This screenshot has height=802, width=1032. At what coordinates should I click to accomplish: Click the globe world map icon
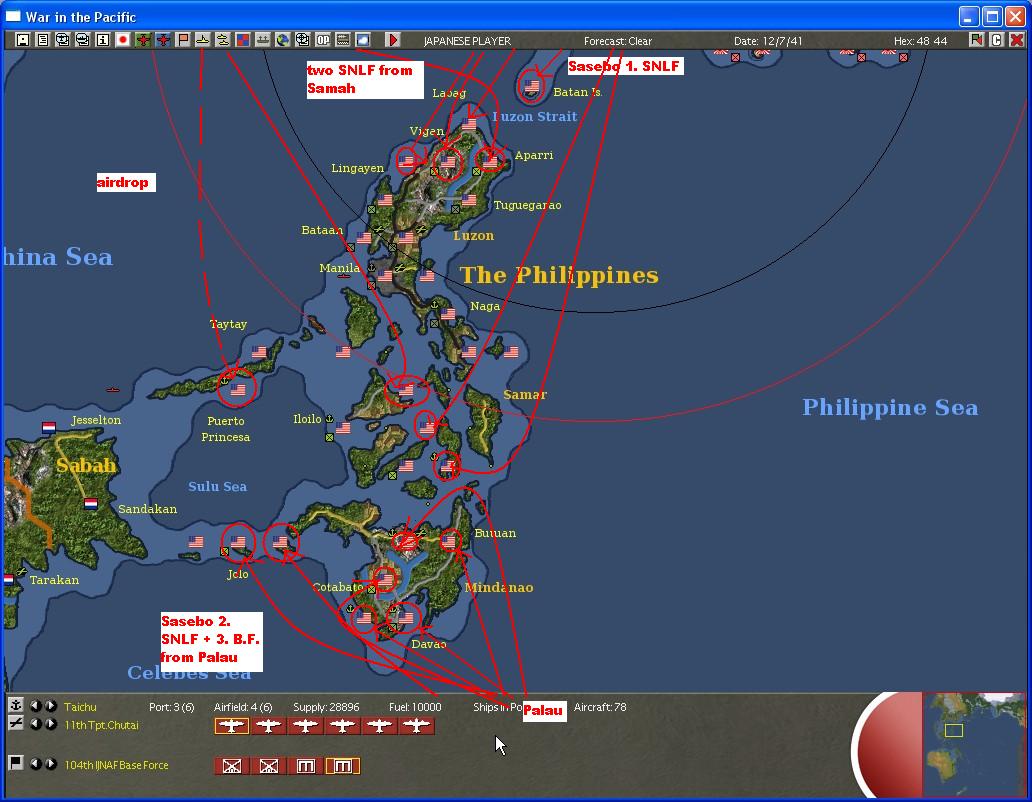(x=284, y=40)
